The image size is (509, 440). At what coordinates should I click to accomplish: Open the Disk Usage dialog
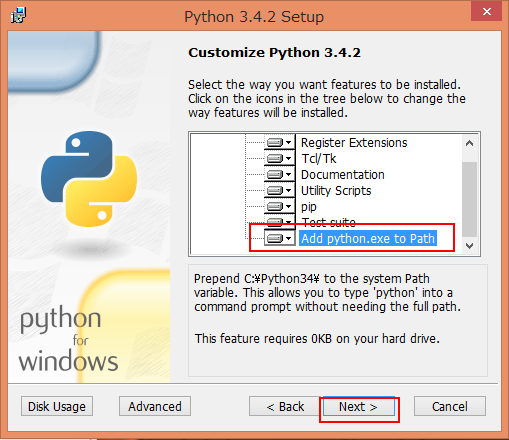(x=57, y=406)
